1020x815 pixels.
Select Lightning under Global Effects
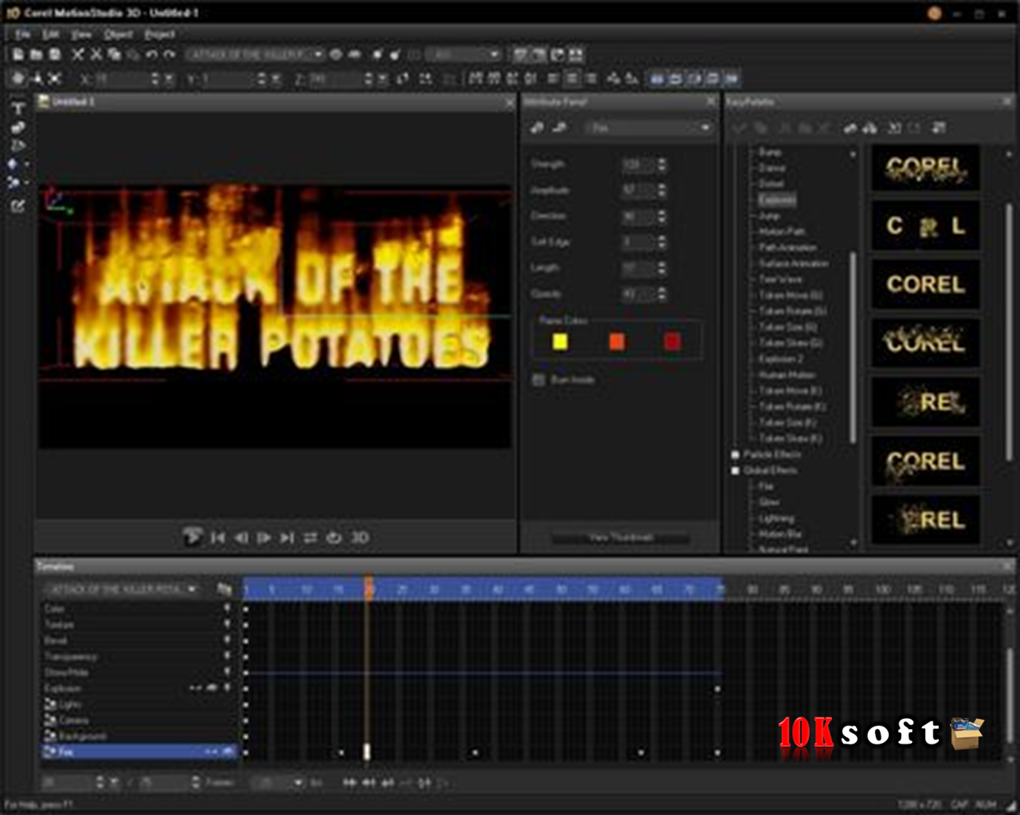(776, 518)
